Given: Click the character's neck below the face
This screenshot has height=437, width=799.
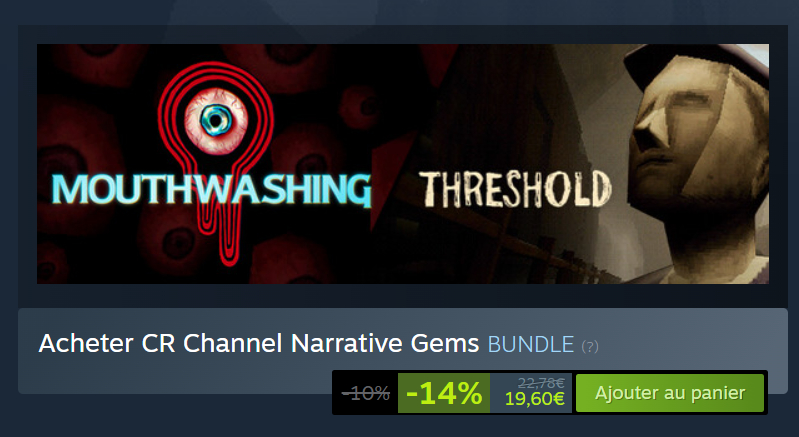Looking at the screenshot, I should [711, 244].
